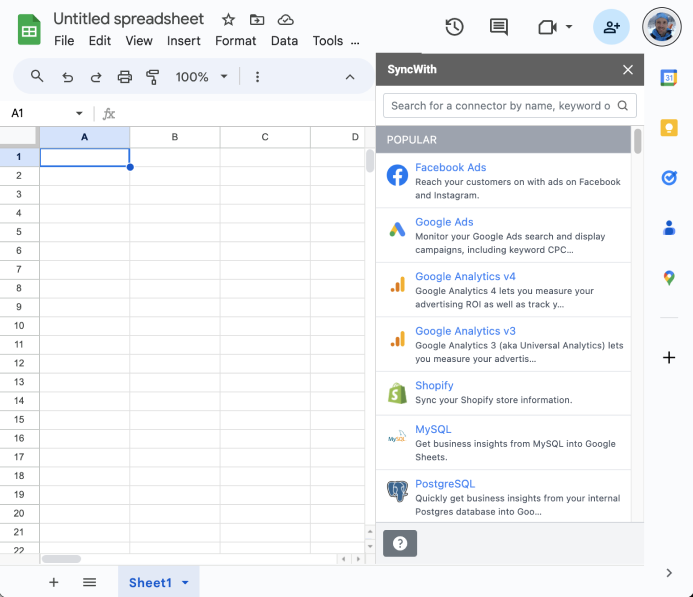693x597 pixels.
Task: Open the all sheets list
Action: pos(89,582)
